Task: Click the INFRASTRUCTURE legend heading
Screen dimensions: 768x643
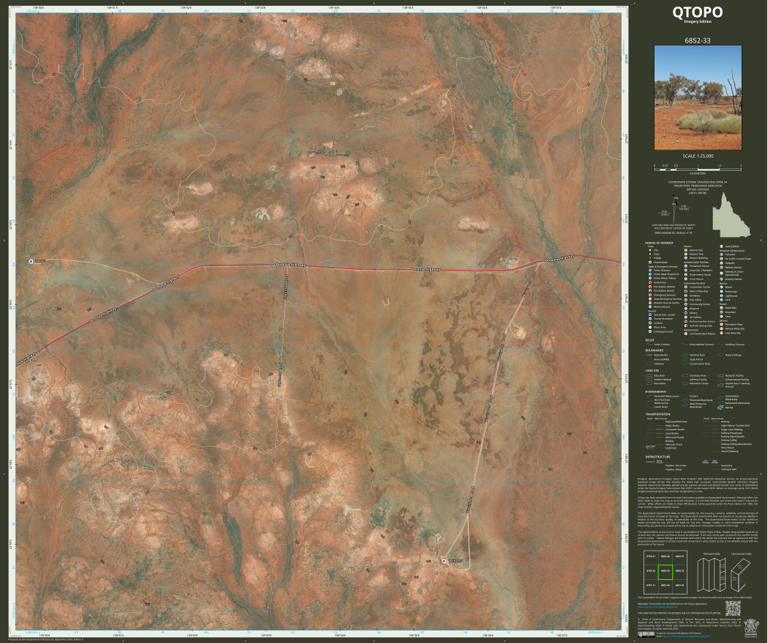Action: [x=658, y=456]
